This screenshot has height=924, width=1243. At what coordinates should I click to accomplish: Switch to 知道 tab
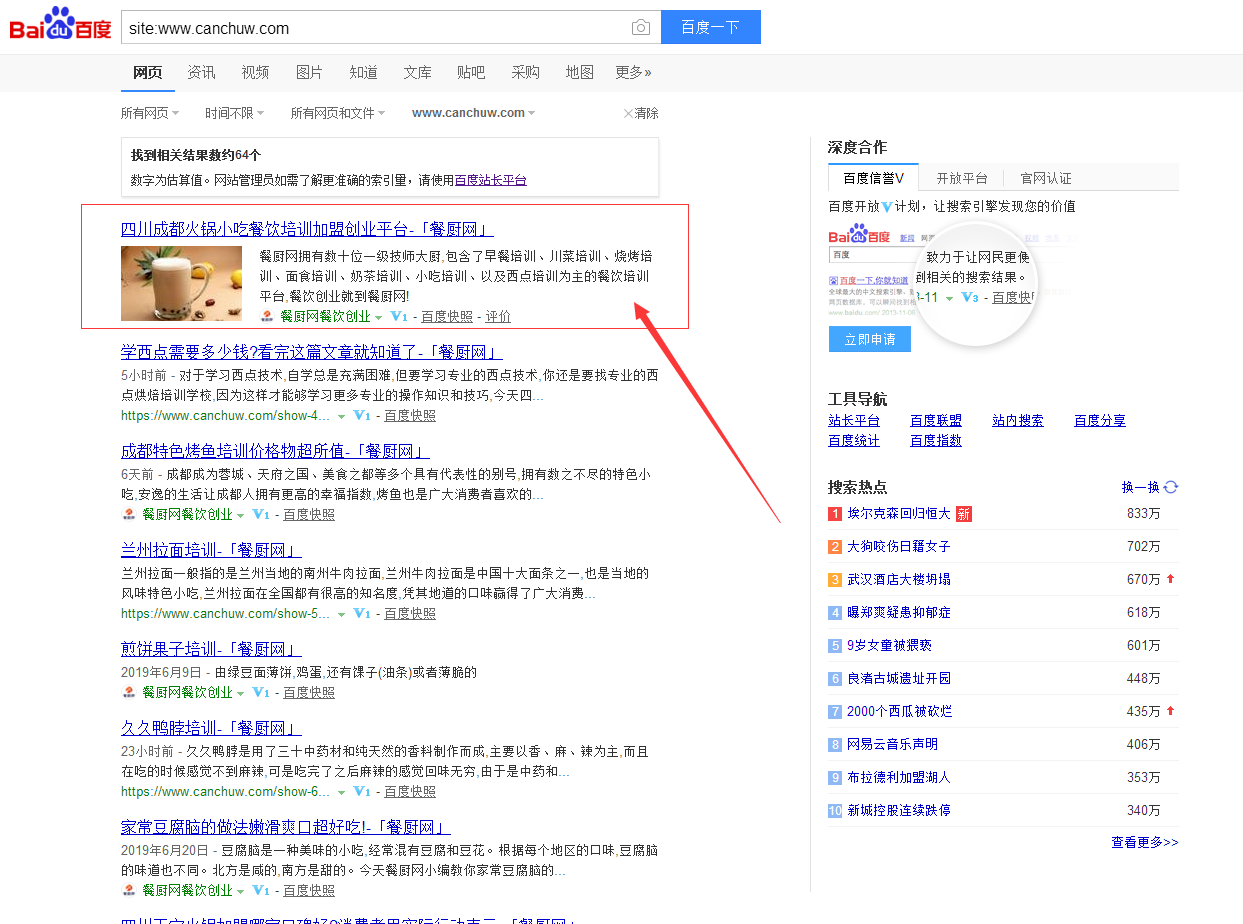pyautogui.click(x=363, y=72)
